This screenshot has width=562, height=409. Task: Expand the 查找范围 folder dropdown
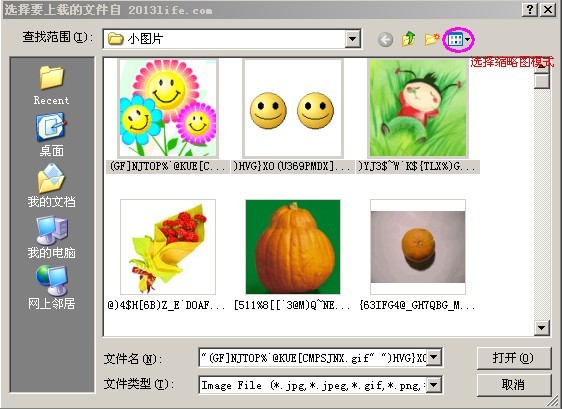(x=353, y=39)
